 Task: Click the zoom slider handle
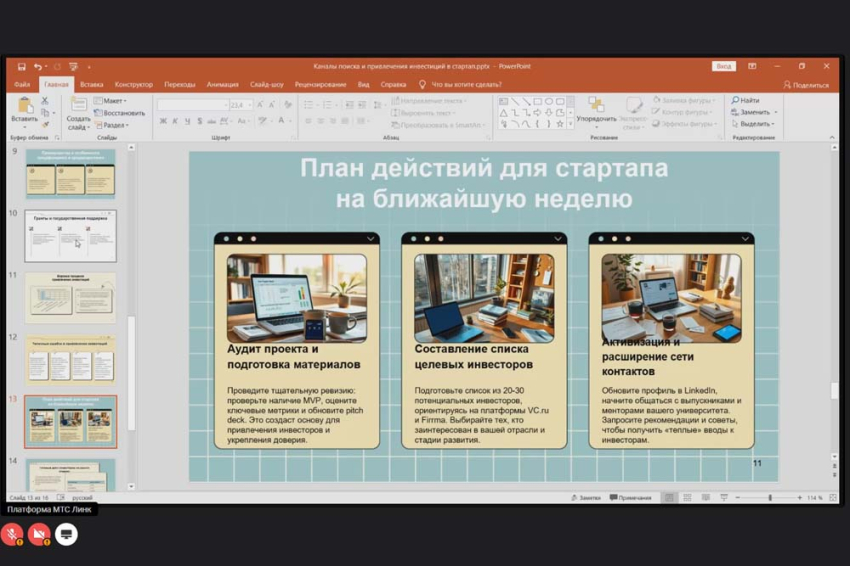click(770, 498)
